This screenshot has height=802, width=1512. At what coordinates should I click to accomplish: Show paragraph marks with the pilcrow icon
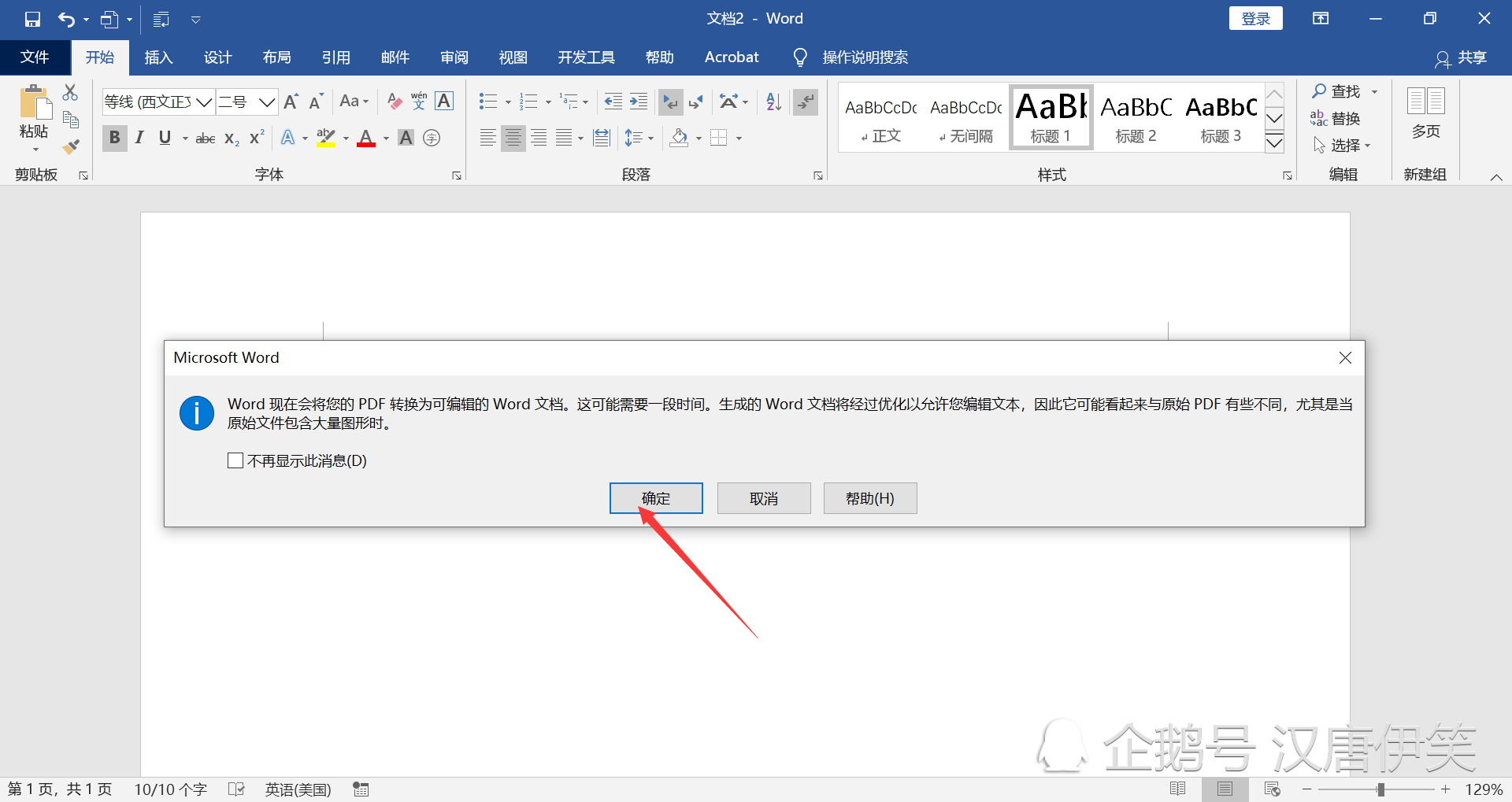tap(805, 102)
